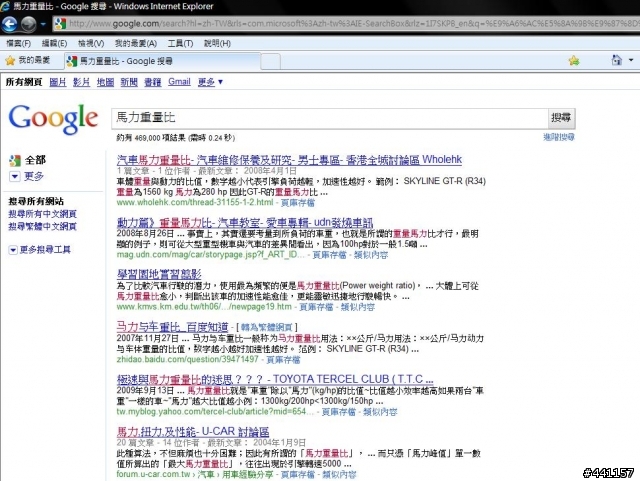Open the Gmail link

[179, 82]
